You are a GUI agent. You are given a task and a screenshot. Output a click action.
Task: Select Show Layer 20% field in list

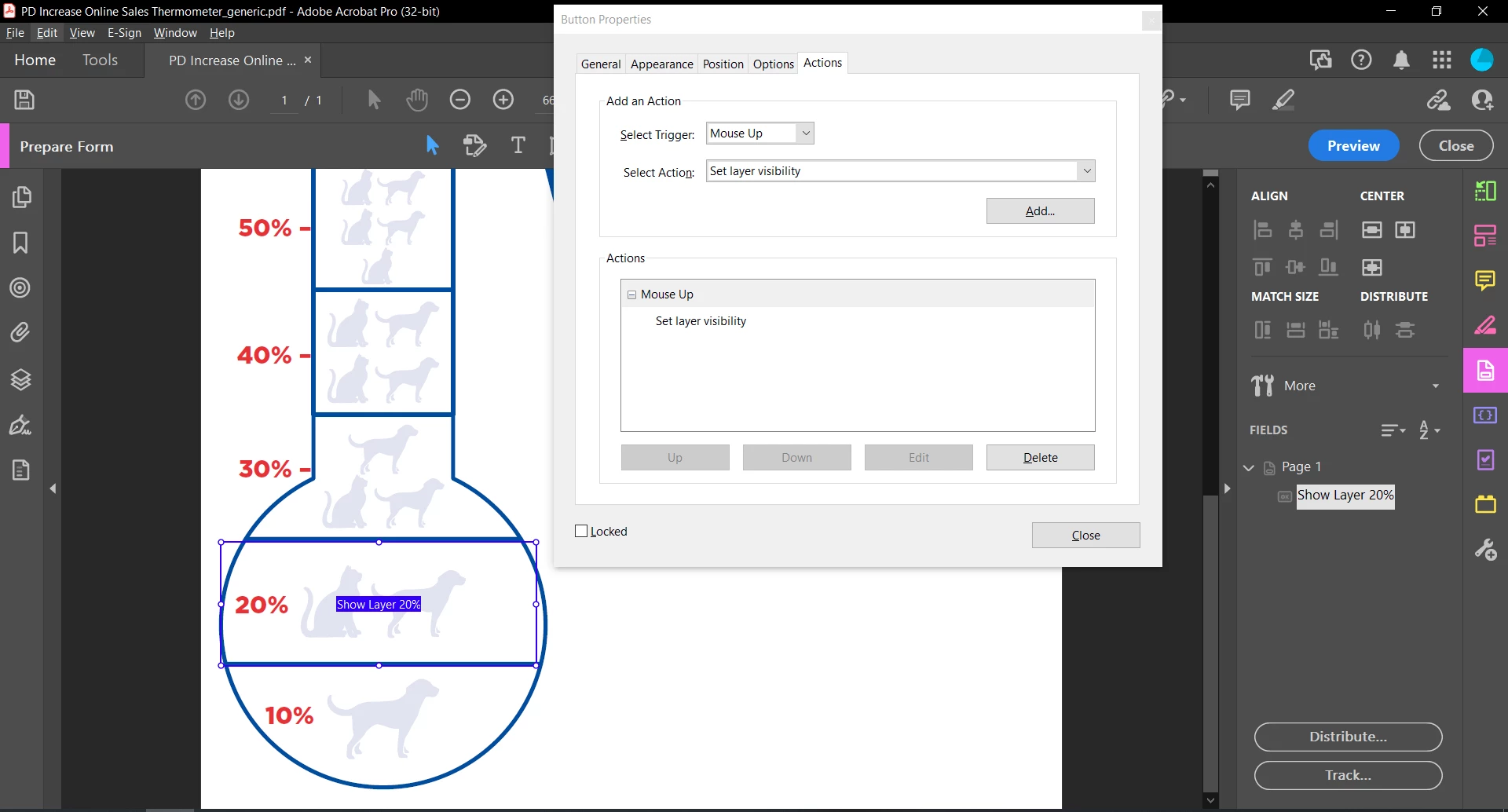[x=1345, y=496]
